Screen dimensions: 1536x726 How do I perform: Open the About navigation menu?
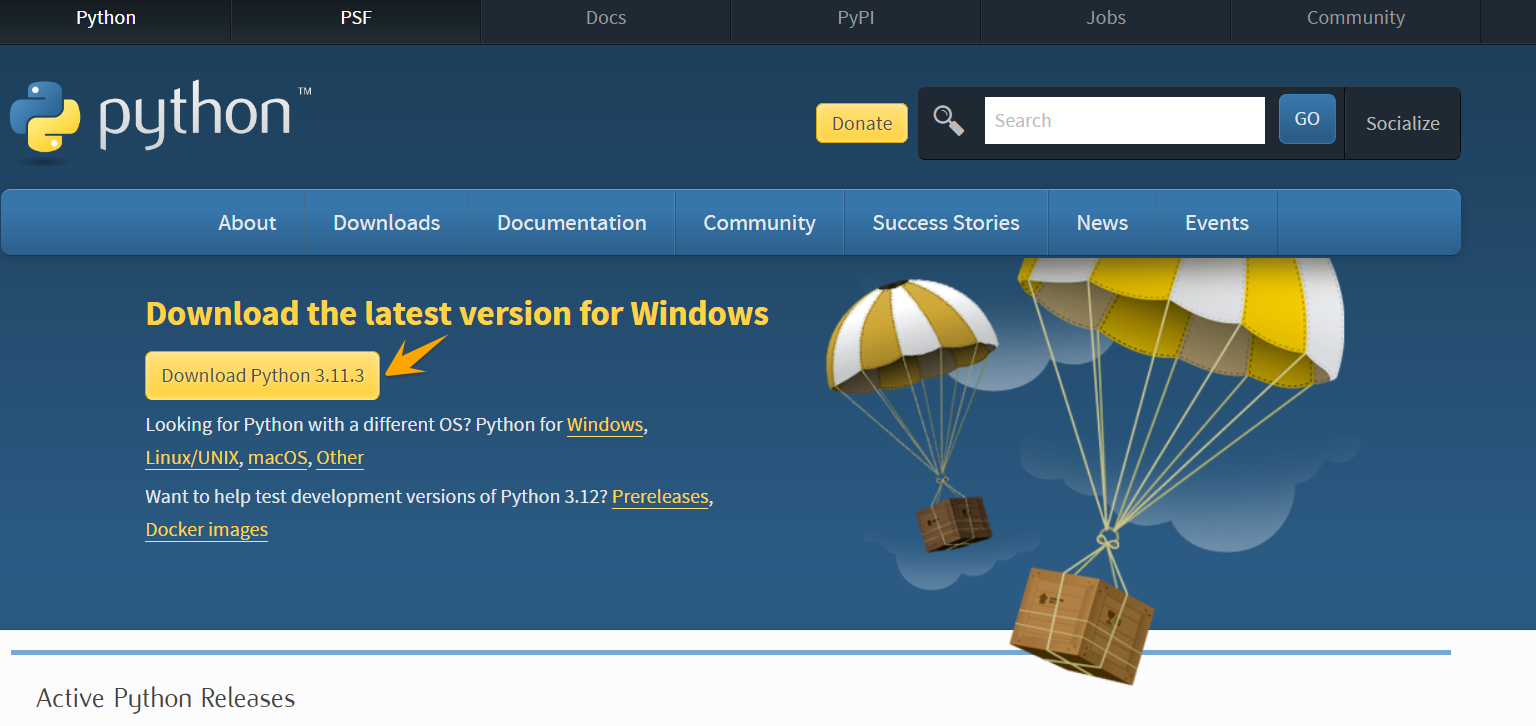pos(247,223)
